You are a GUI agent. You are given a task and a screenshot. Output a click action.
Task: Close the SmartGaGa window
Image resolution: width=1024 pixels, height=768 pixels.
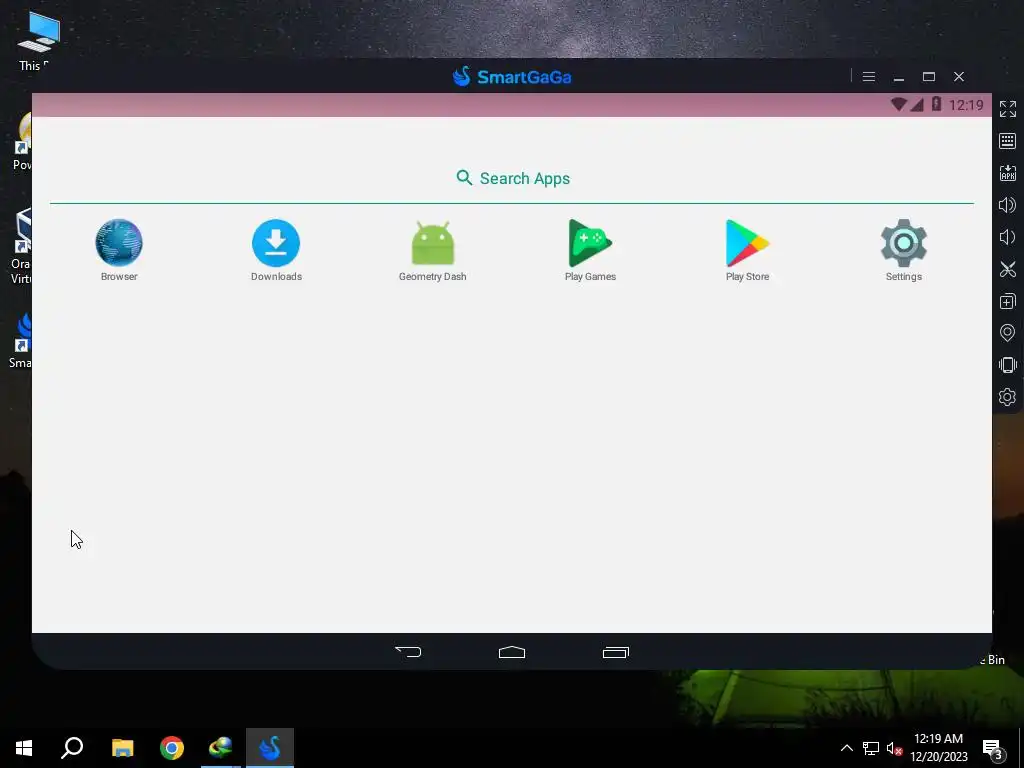[959, 77]
